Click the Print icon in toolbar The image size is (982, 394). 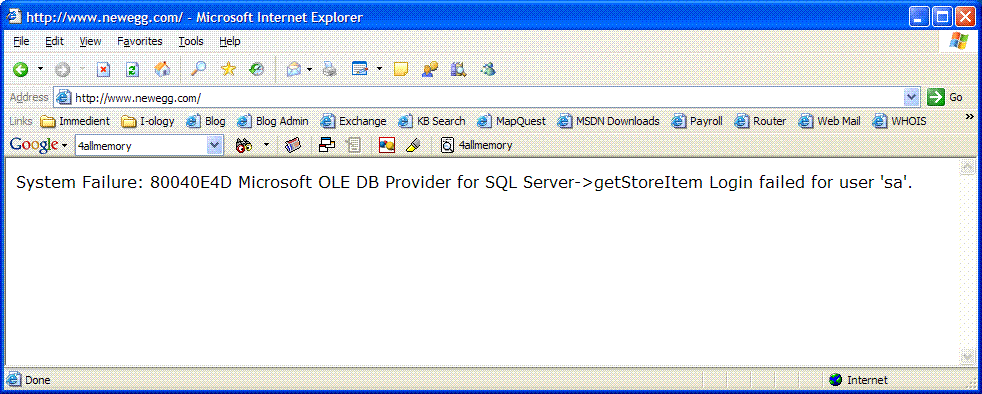[x=330, y=70]
